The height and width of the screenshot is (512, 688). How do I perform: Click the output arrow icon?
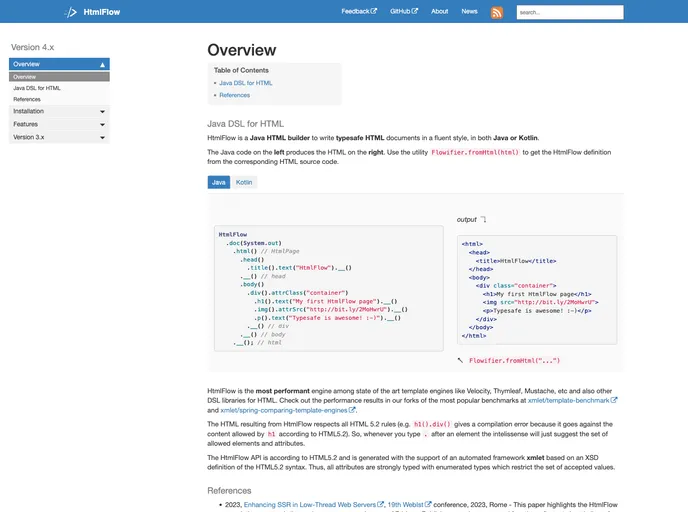[483, 219]
